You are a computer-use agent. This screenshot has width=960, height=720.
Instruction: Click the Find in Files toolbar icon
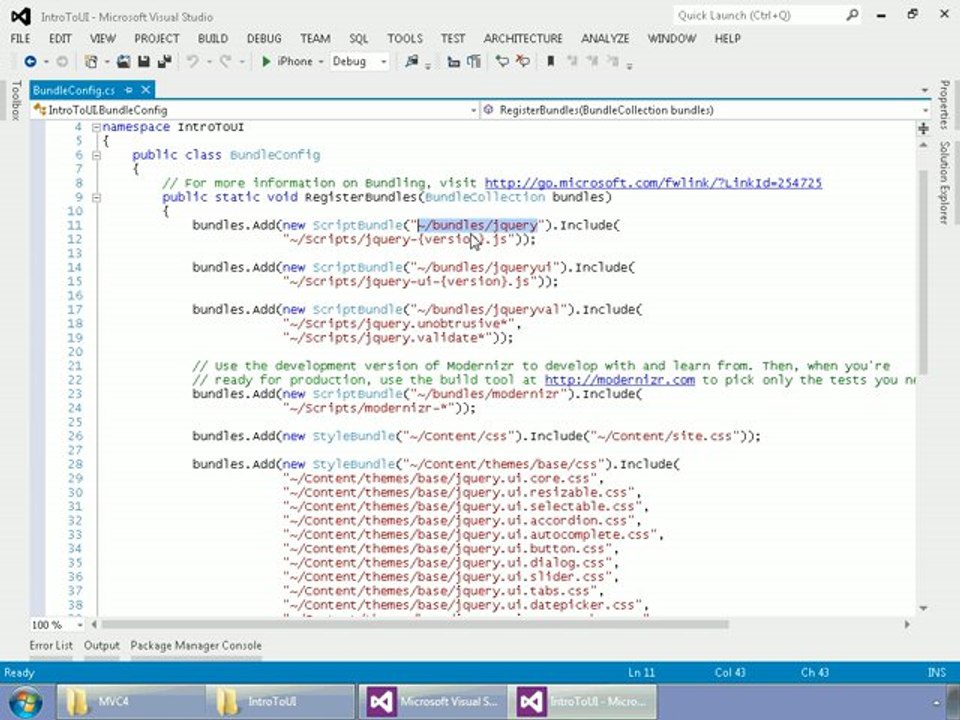coord(412,61)
